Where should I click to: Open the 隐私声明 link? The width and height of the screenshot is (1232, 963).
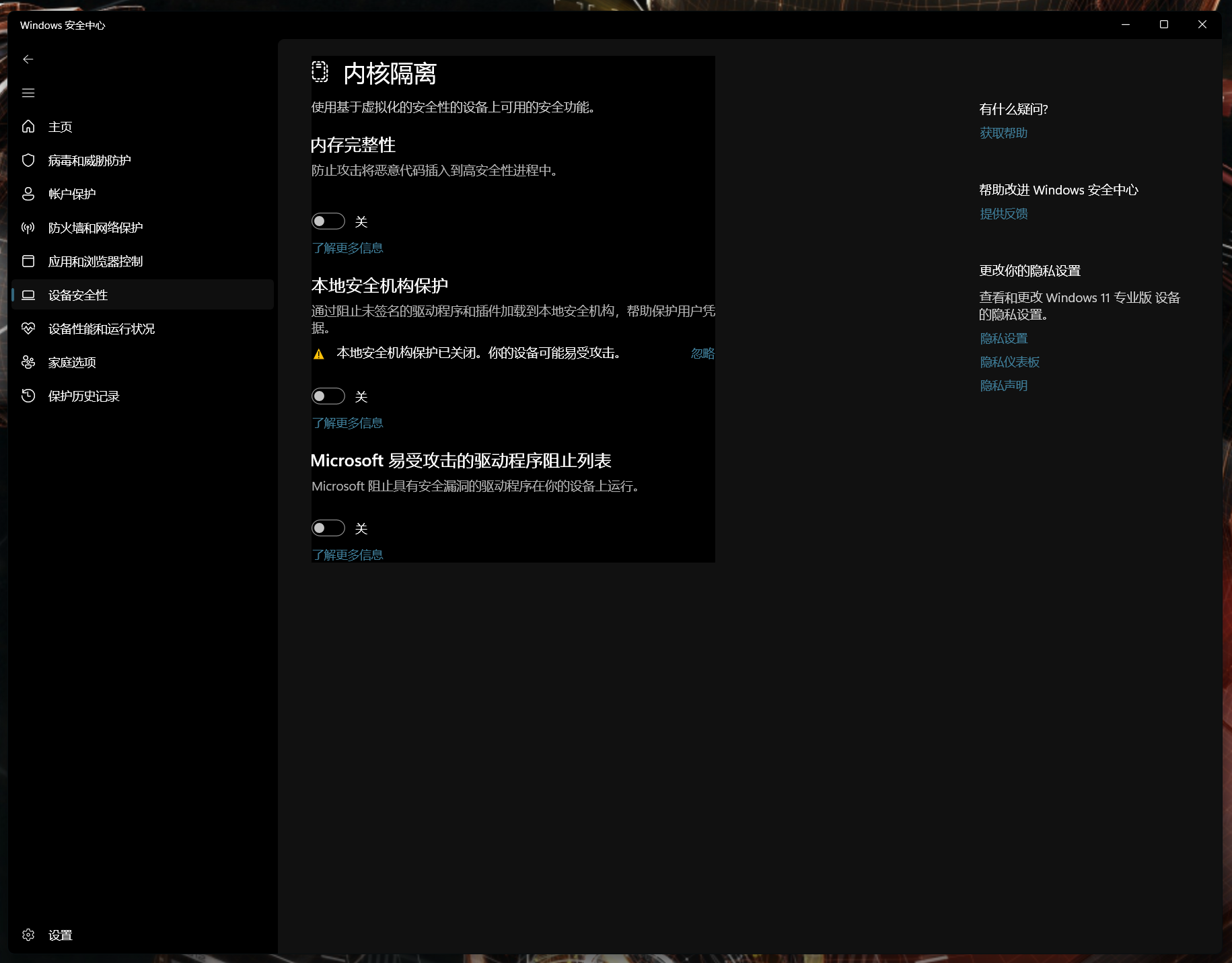click(1003, 386)
